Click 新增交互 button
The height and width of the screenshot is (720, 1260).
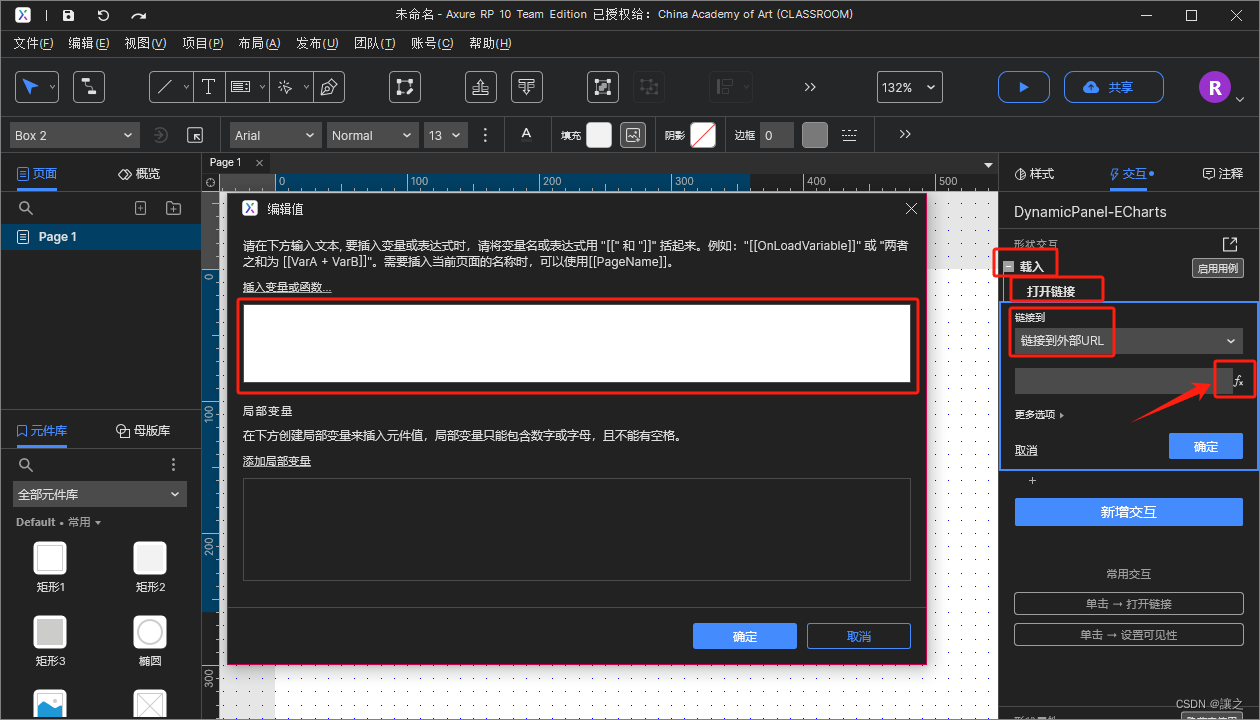[x=1129, y=512]
